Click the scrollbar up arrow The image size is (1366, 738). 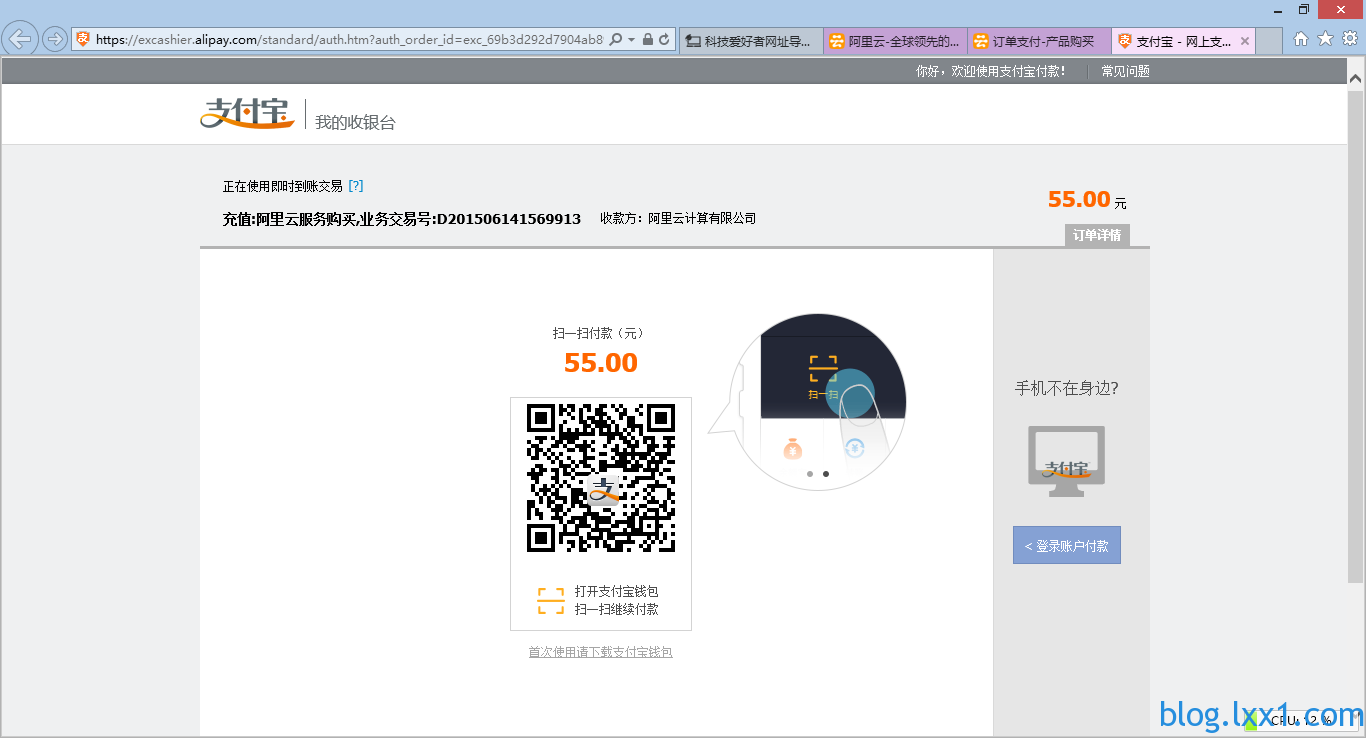click(x=1355, y=77)
